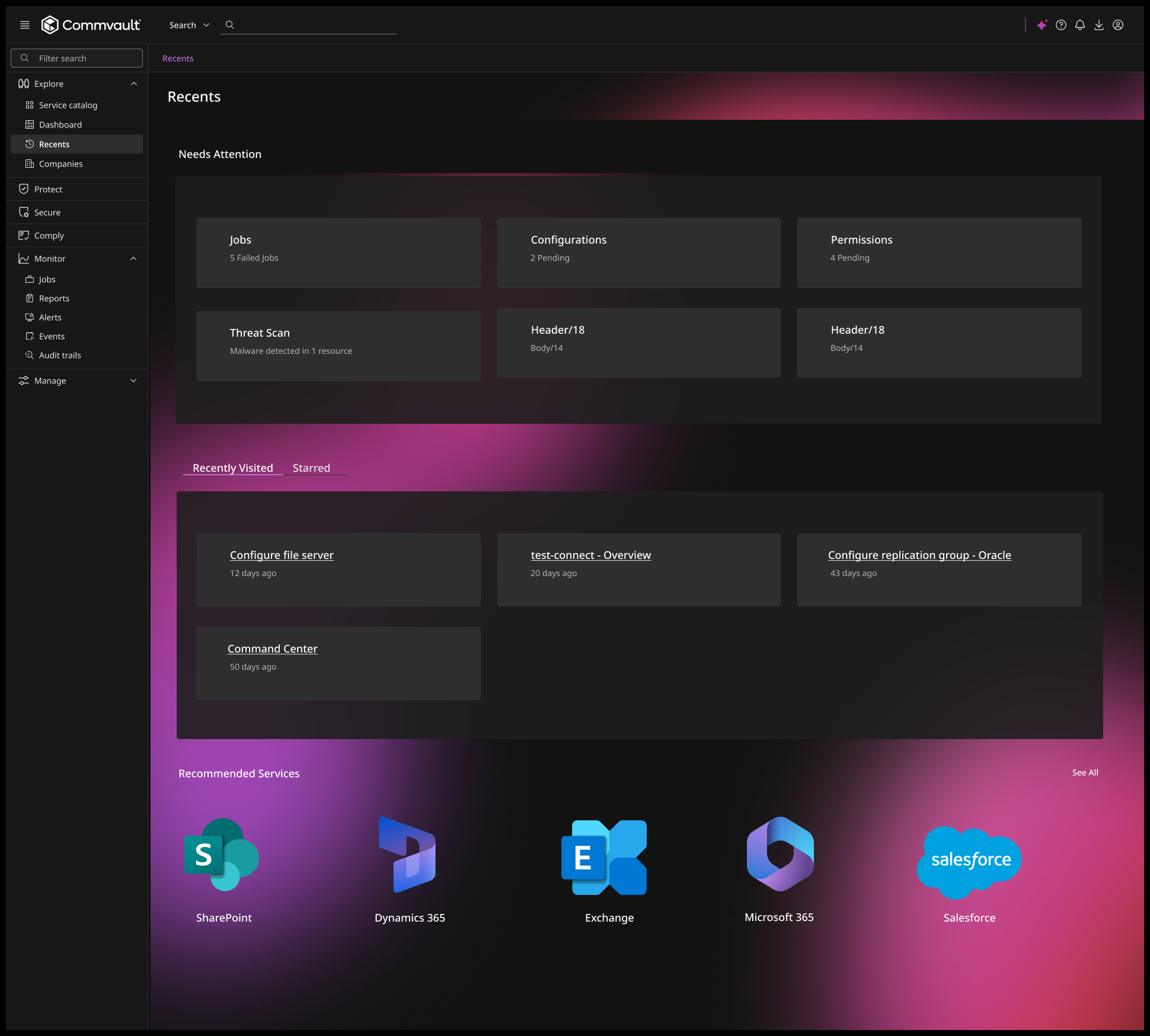1150x1036 pixels.
Task: Open the Configure file server link
Action: tap(282, 555)
